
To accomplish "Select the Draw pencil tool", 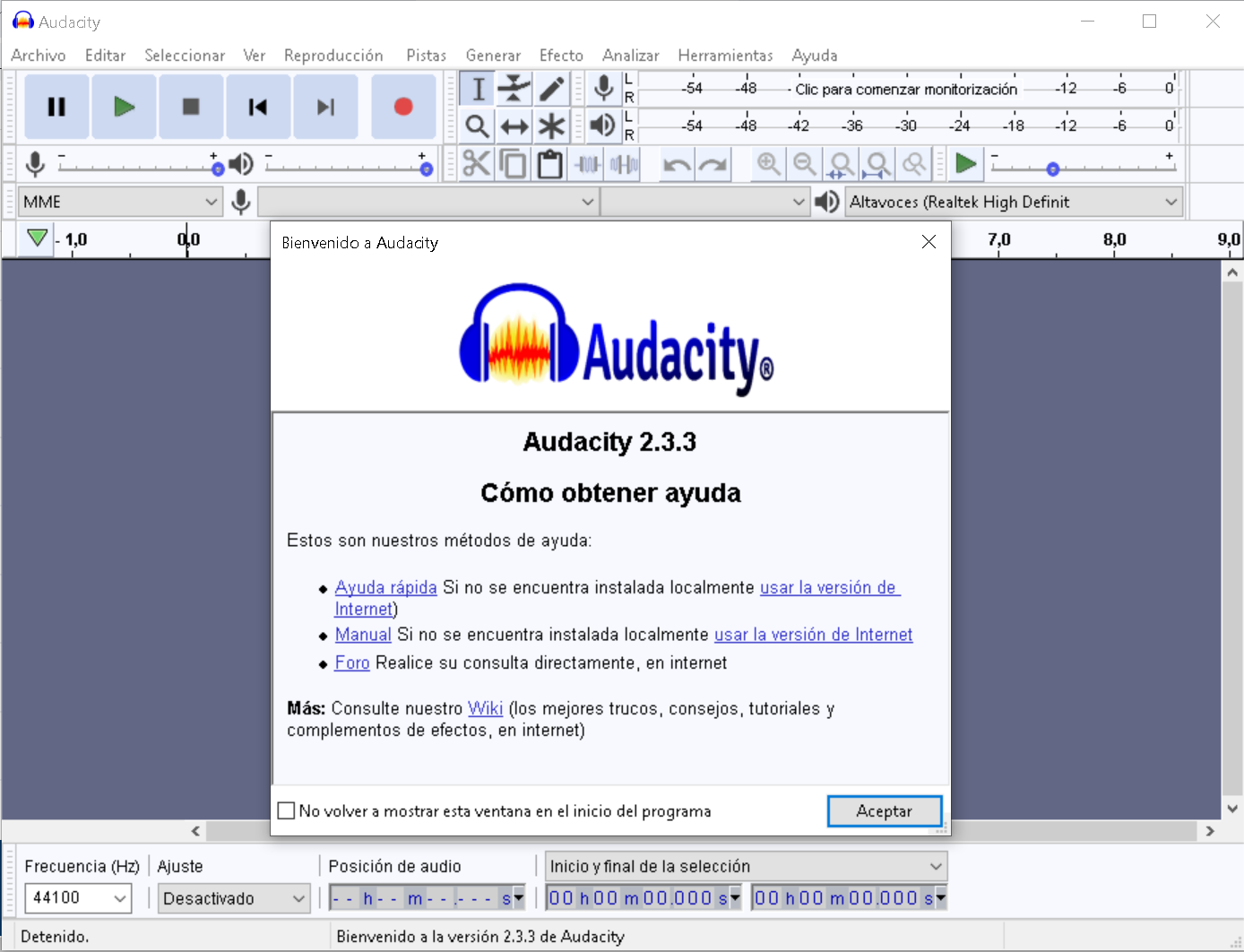I will 550,89.
